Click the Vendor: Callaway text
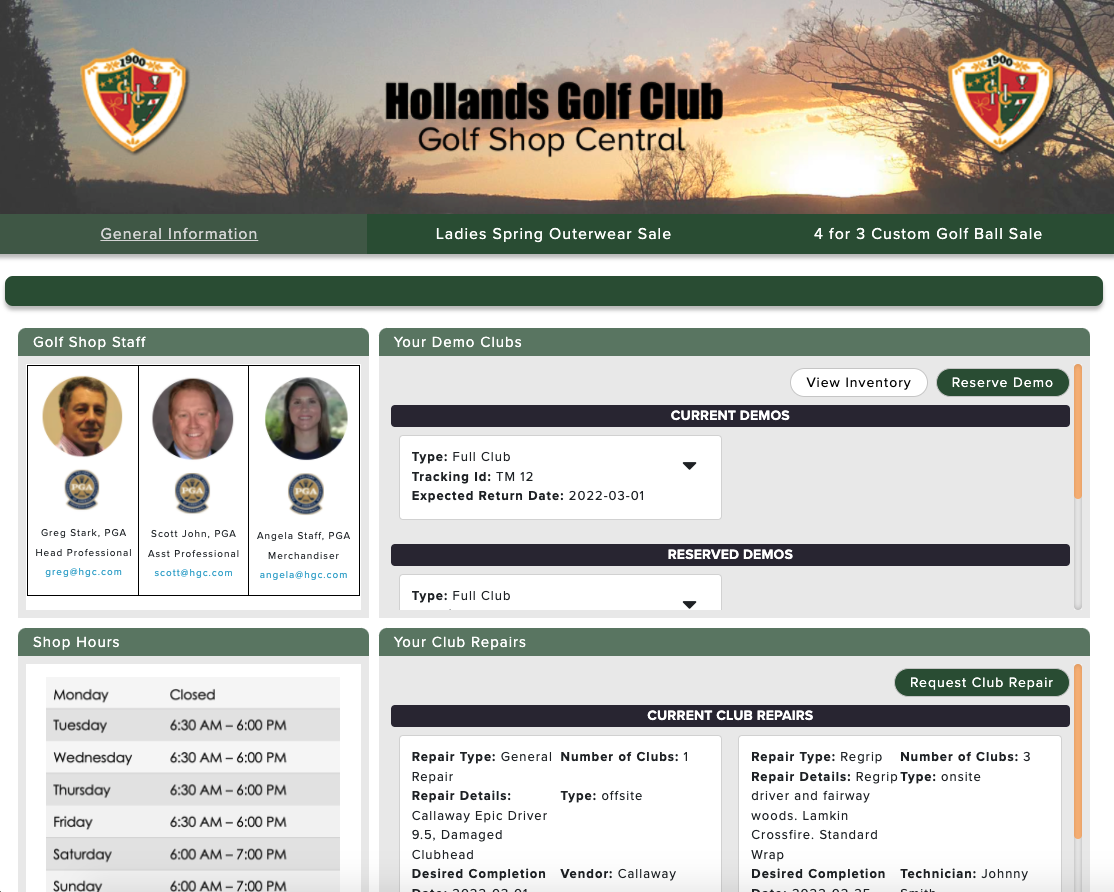This screenshot has height=892, width=1114. [618, 874]
